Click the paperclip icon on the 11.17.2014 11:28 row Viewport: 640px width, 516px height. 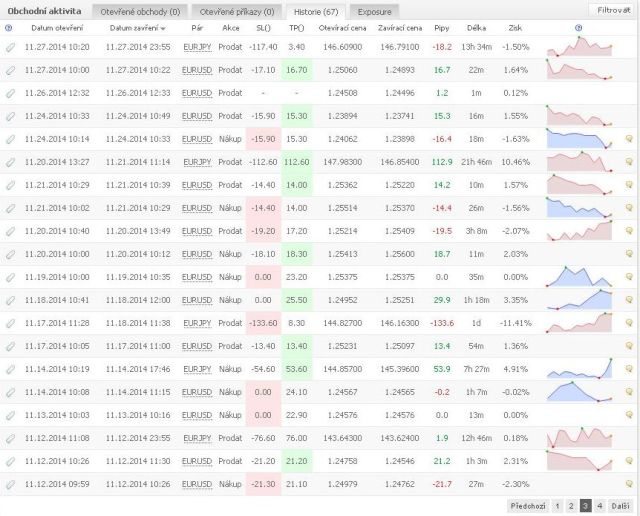(x=10, y=323)
